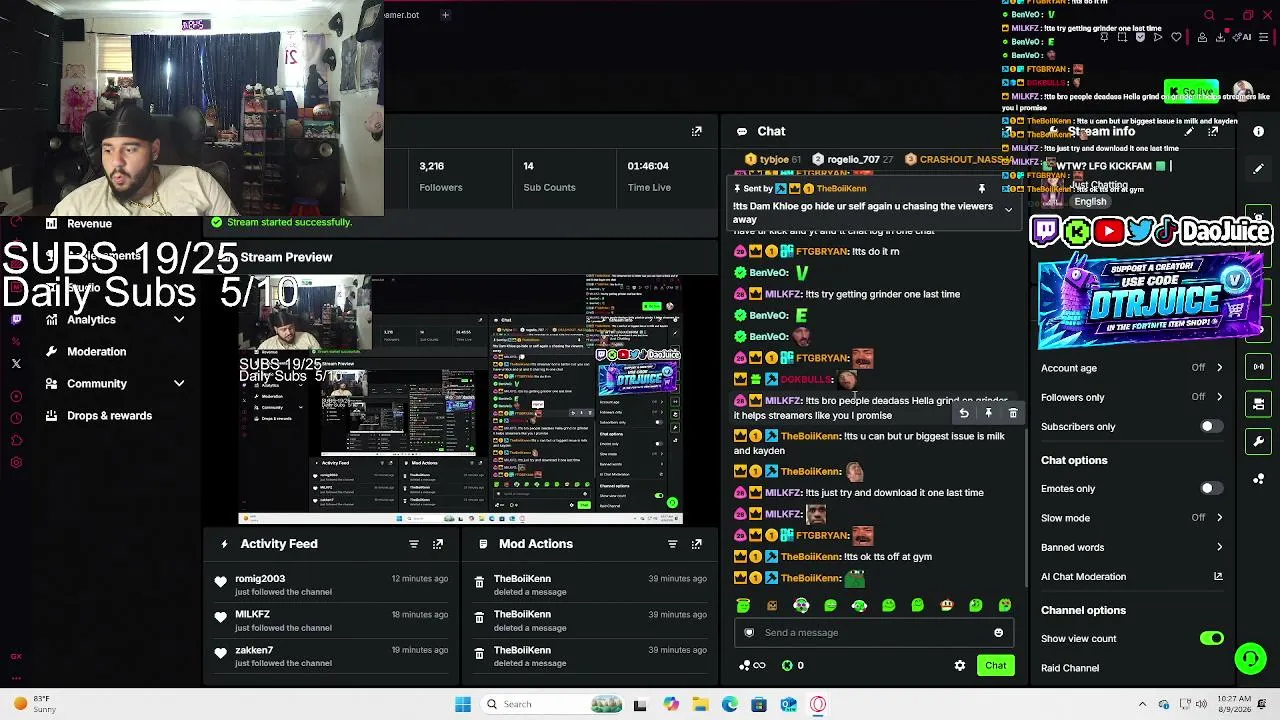This screenshot has width=1280, height=720.
Task: Filter the Mod Actions list
Action: 672,544
